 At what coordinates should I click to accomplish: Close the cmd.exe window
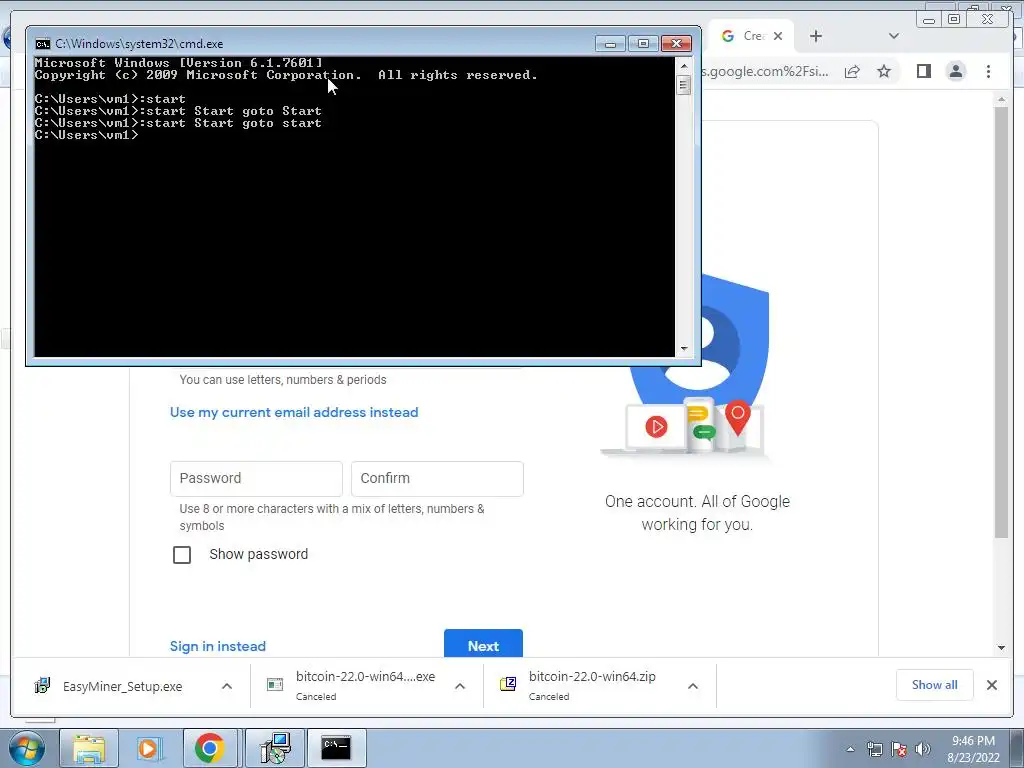click(677, 44)
